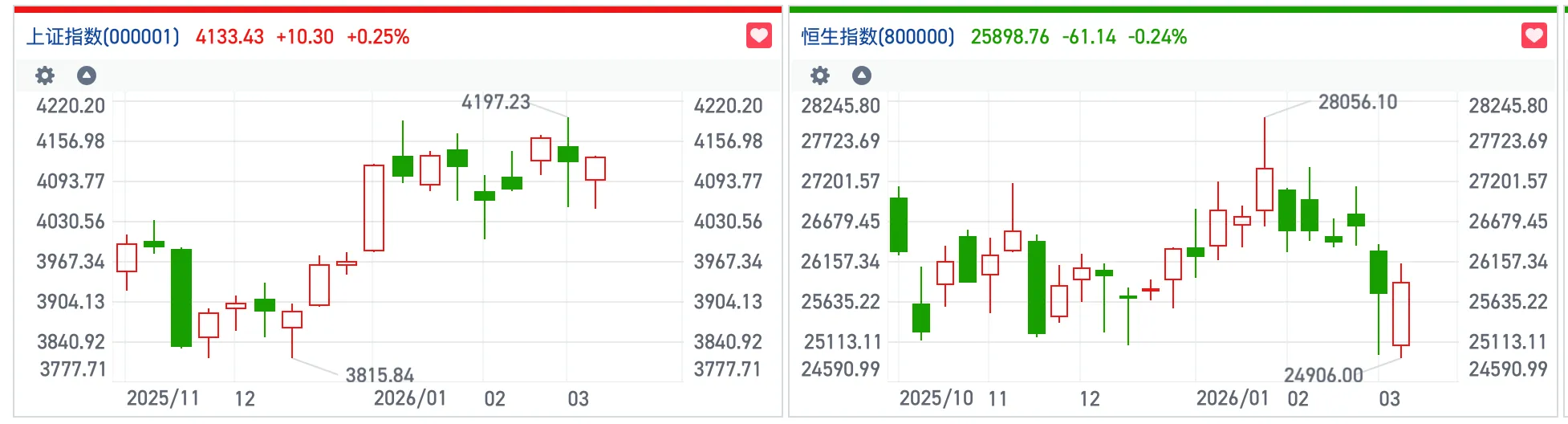Click the 2026/01 date label under 上证指数

pyautogui.click(x=410, y=398)
